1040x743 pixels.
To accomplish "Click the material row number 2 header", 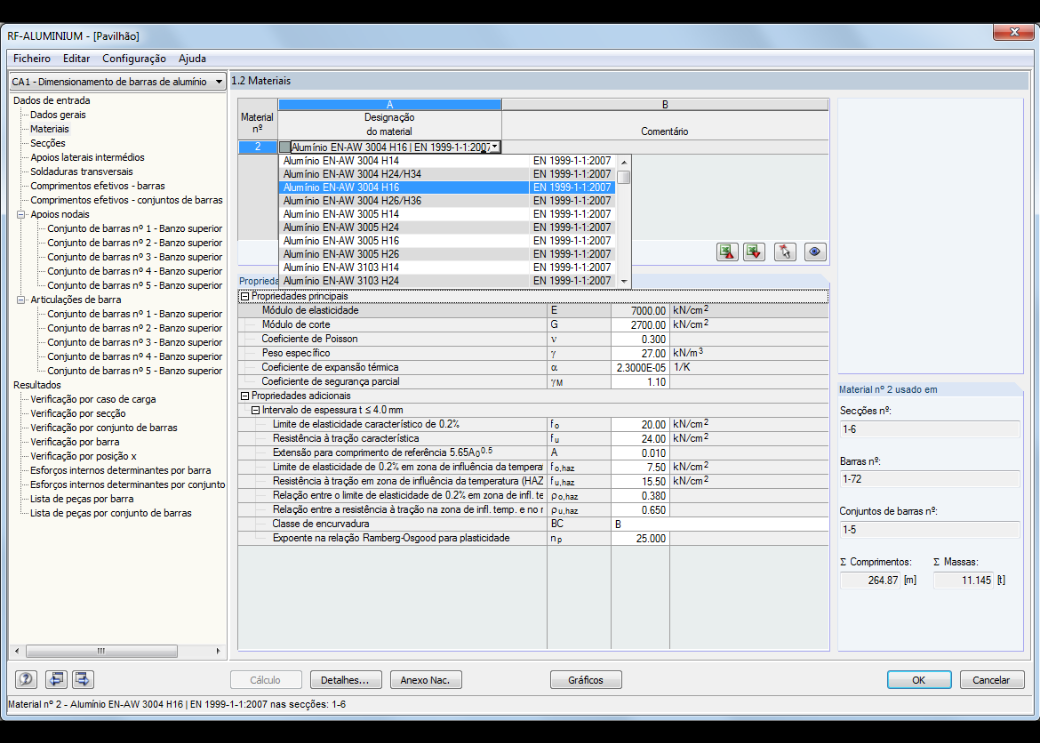I will click(257, 147).
